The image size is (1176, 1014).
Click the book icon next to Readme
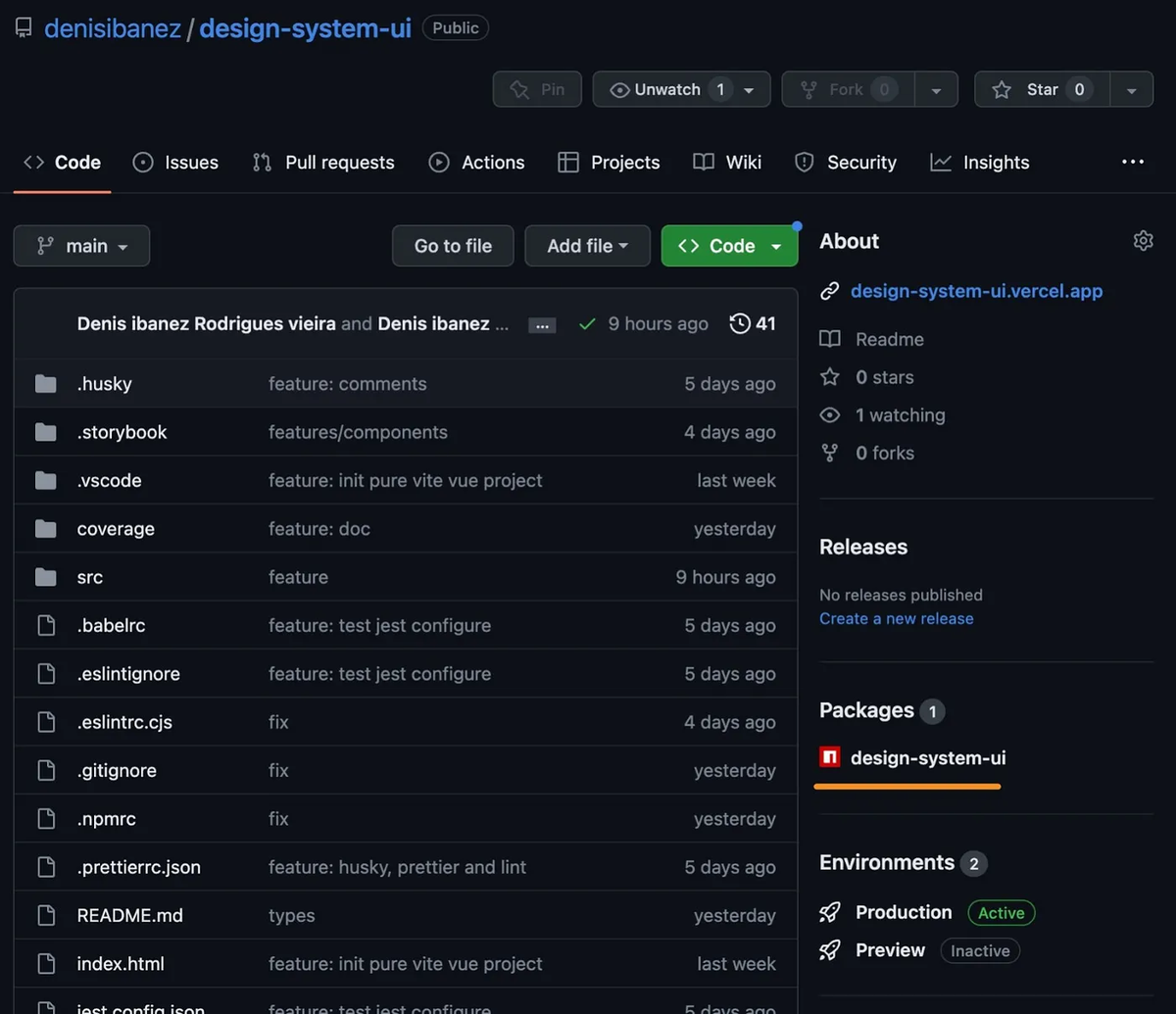[x=830, y=339]
